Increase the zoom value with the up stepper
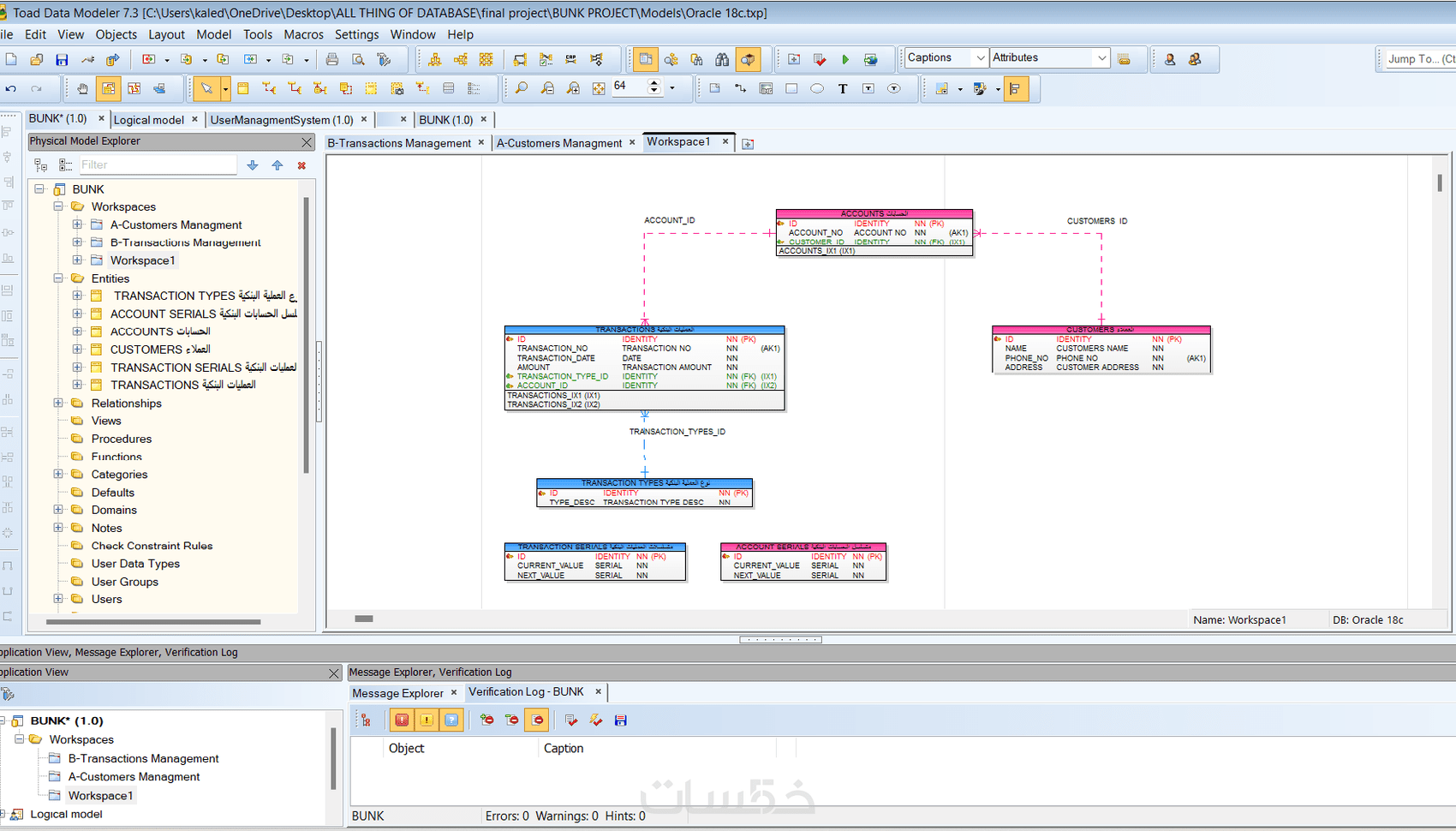Image resolution: width=1456 pixels, height=831 pixels. [653, 83]
